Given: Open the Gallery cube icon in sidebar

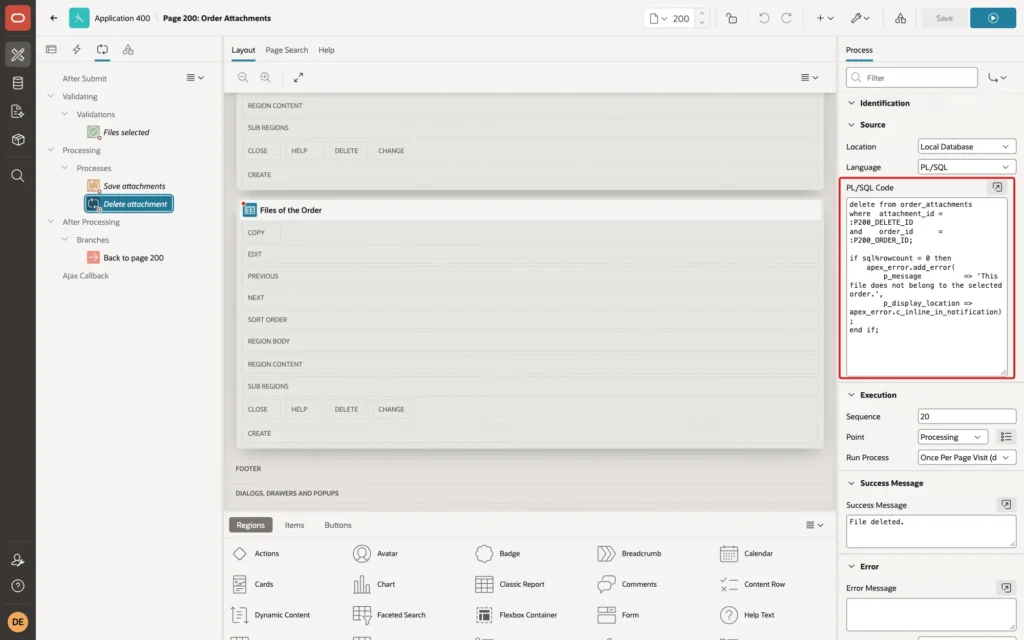Looking at the screenshot, I should [x=18, y=140].
